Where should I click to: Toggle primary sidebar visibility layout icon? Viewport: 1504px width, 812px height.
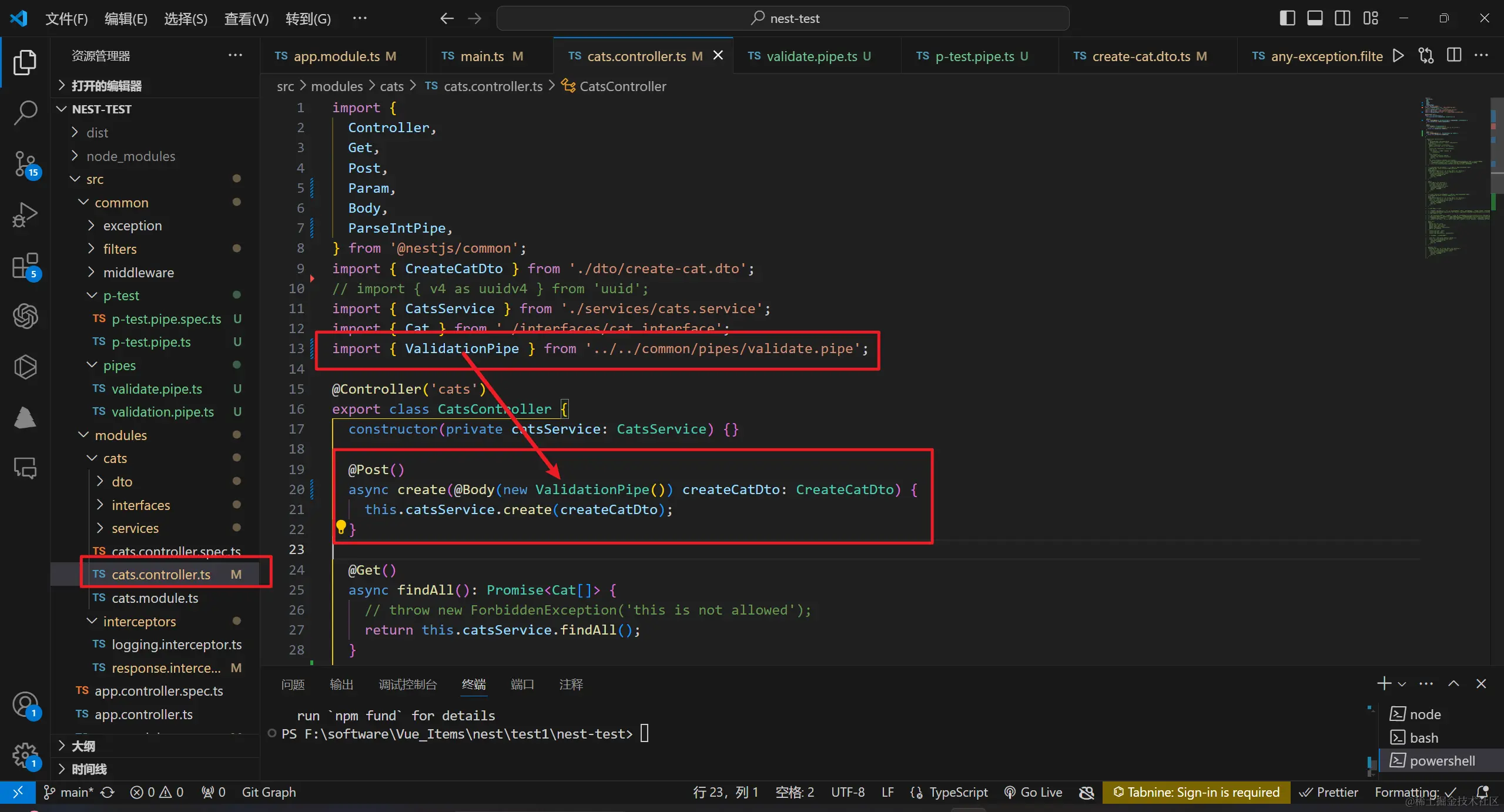point(1287,18)
